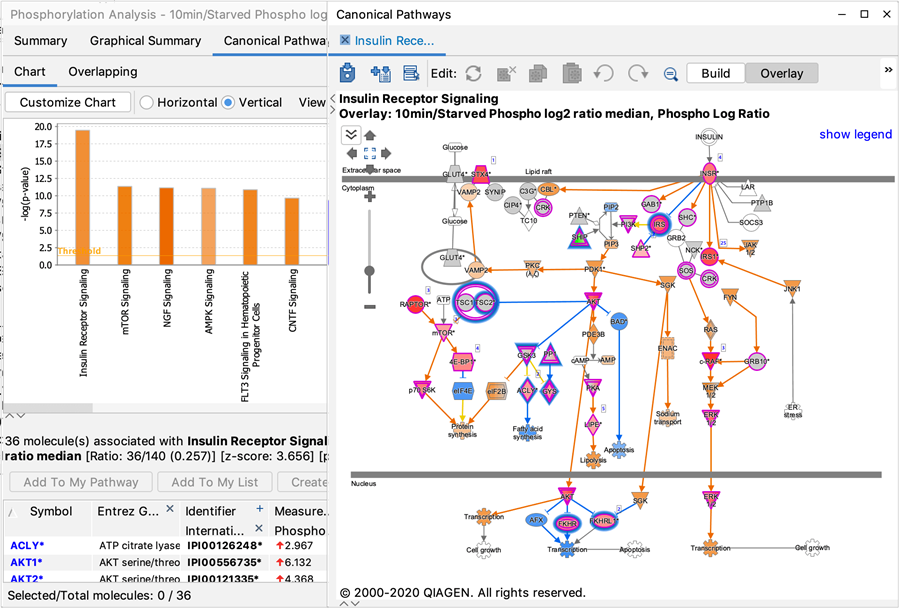Click the refresh icon next to Edit

(x=474, y=73)
